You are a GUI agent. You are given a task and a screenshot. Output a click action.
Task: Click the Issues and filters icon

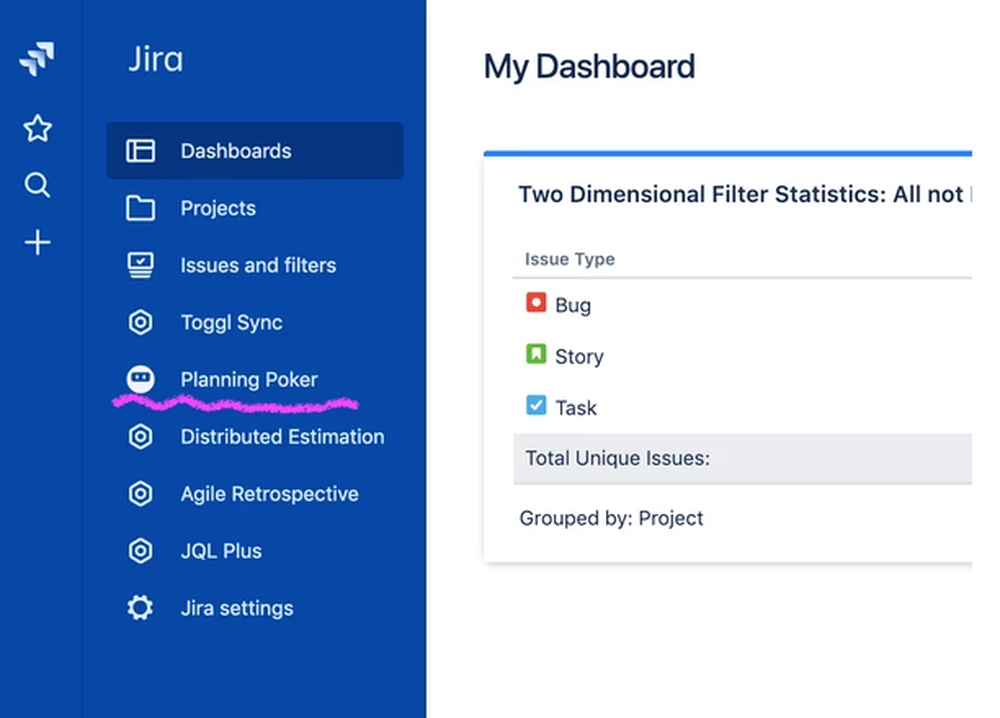point(140,265)
